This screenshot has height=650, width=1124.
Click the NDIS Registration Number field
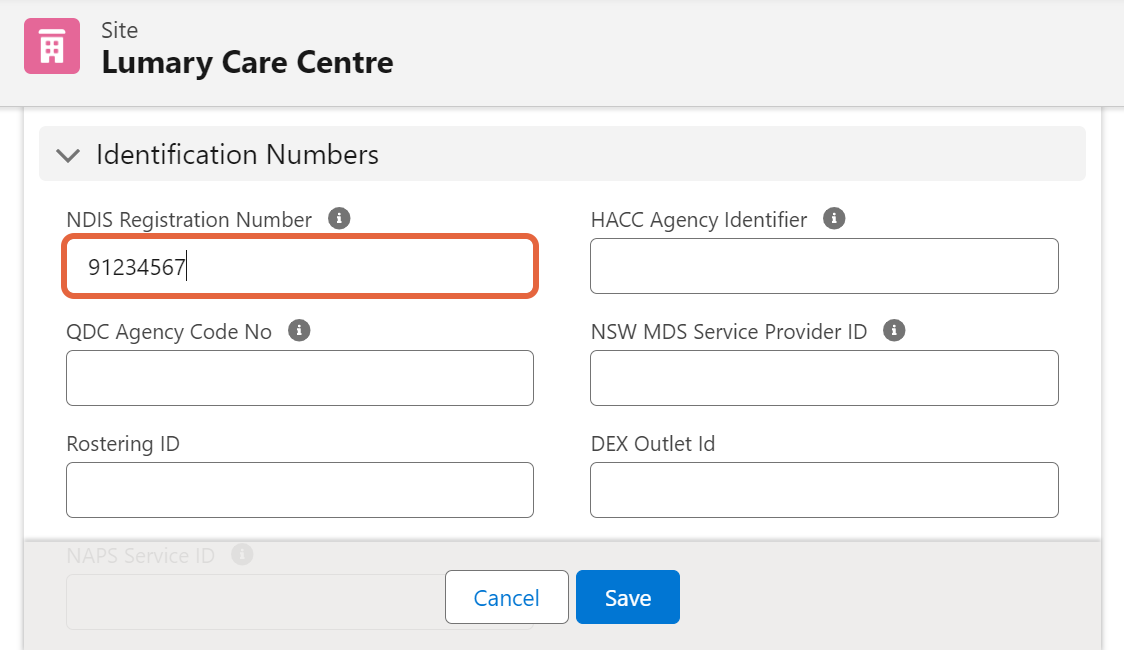tap(300, 266)
